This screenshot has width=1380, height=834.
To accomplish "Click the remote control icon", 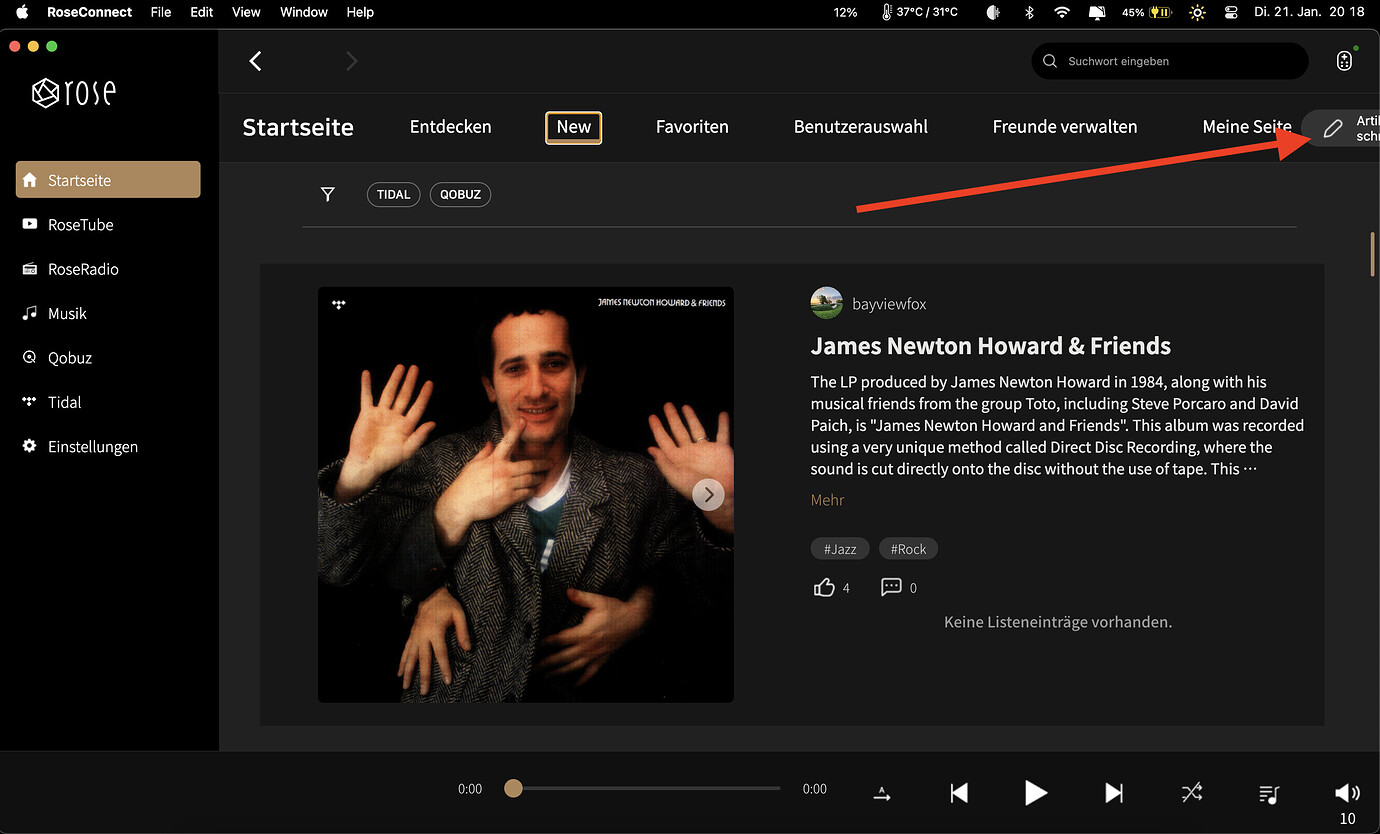I will 1344,61.
